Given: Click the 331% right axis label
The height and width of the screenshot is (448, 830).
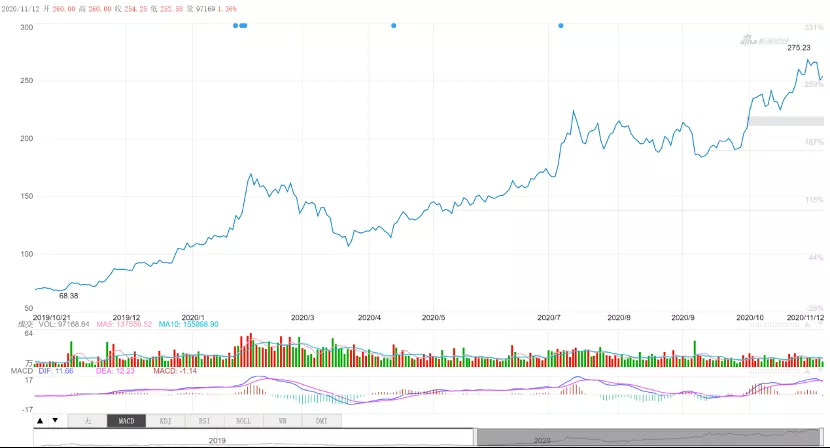Looking at the screenshot, I should (x=814, y=28).
